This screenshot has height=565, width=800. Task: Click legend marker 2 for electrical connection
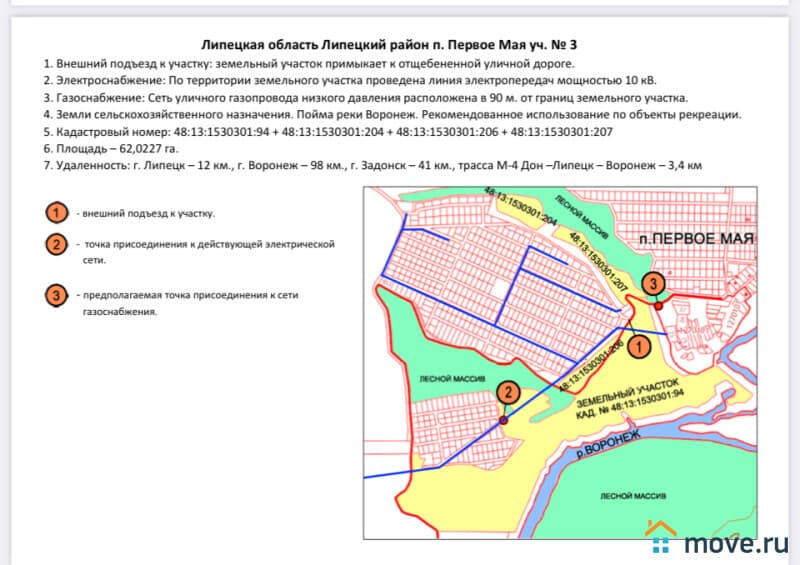tap(57, 244)
